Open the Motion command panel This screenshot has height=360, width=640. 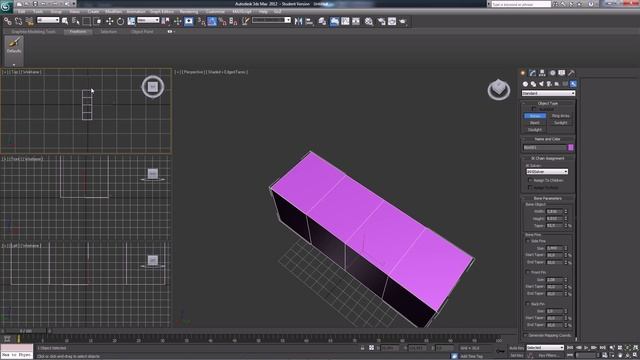(x=552, y=73)
